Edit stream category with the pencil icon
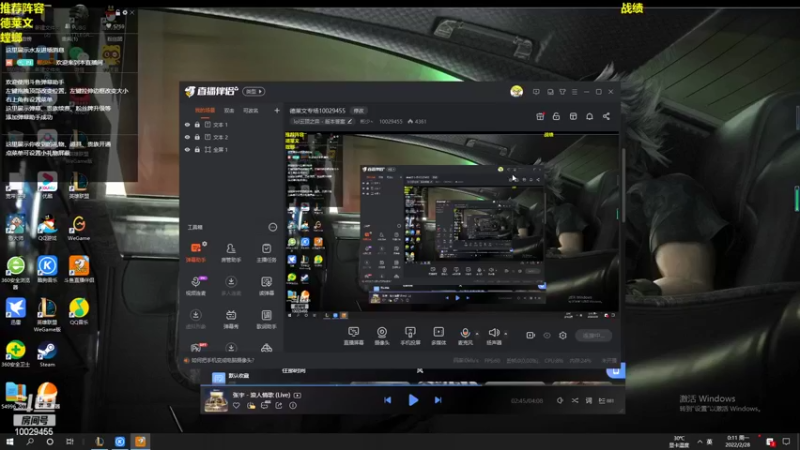Screen dimensions: 800x450 [349, 121]
